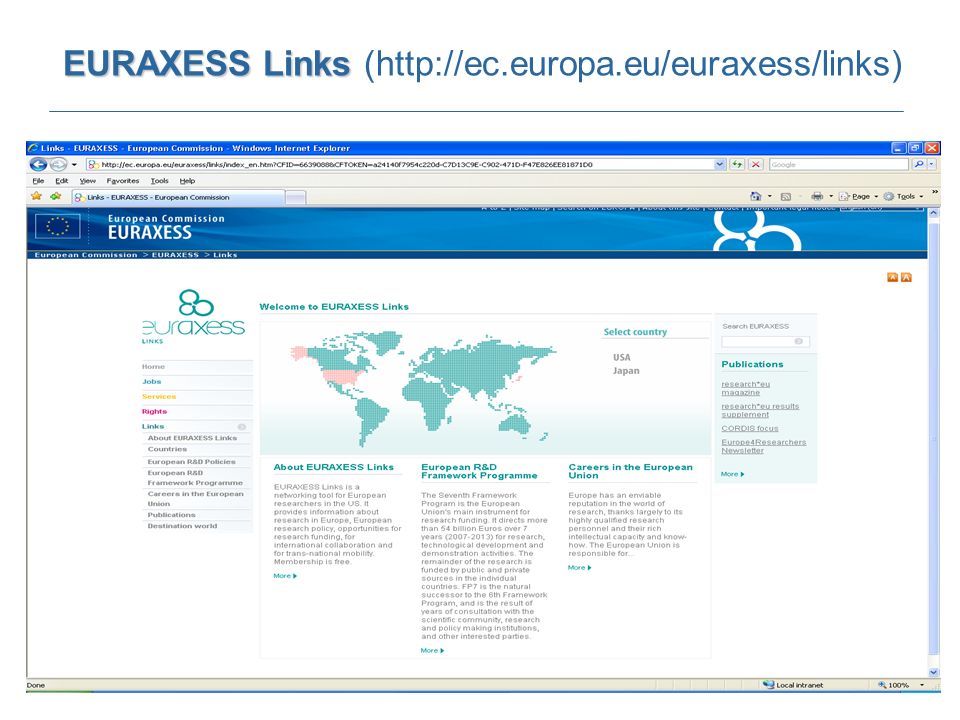Open 'Destination world' sidebar item
The width and height of the screenshot is (960, 720).
tap(182, 526)
